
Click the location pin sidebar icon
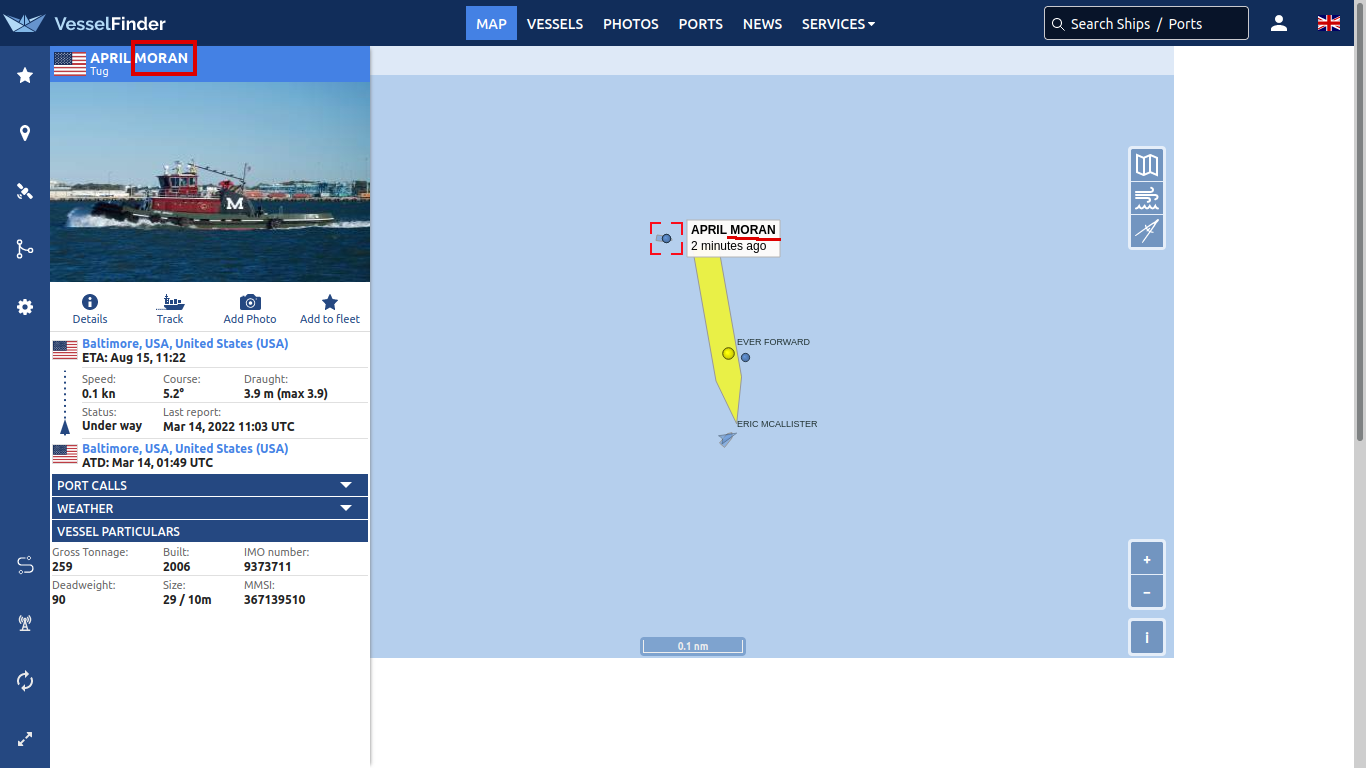[x=25, y=133]
